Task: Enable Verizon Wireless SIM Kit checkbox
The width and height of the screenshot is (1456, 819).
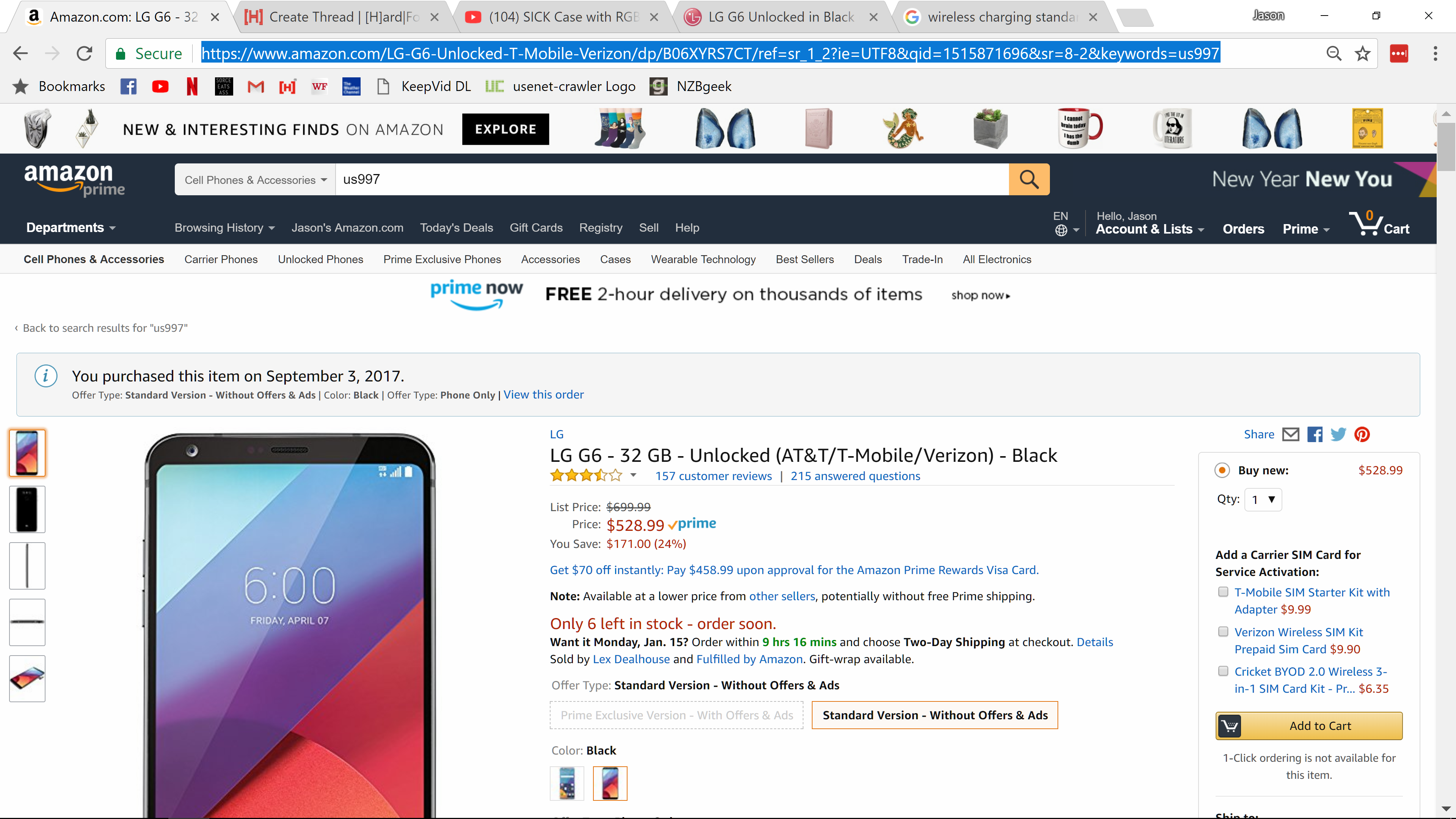Action: (x=1223, y=631)
